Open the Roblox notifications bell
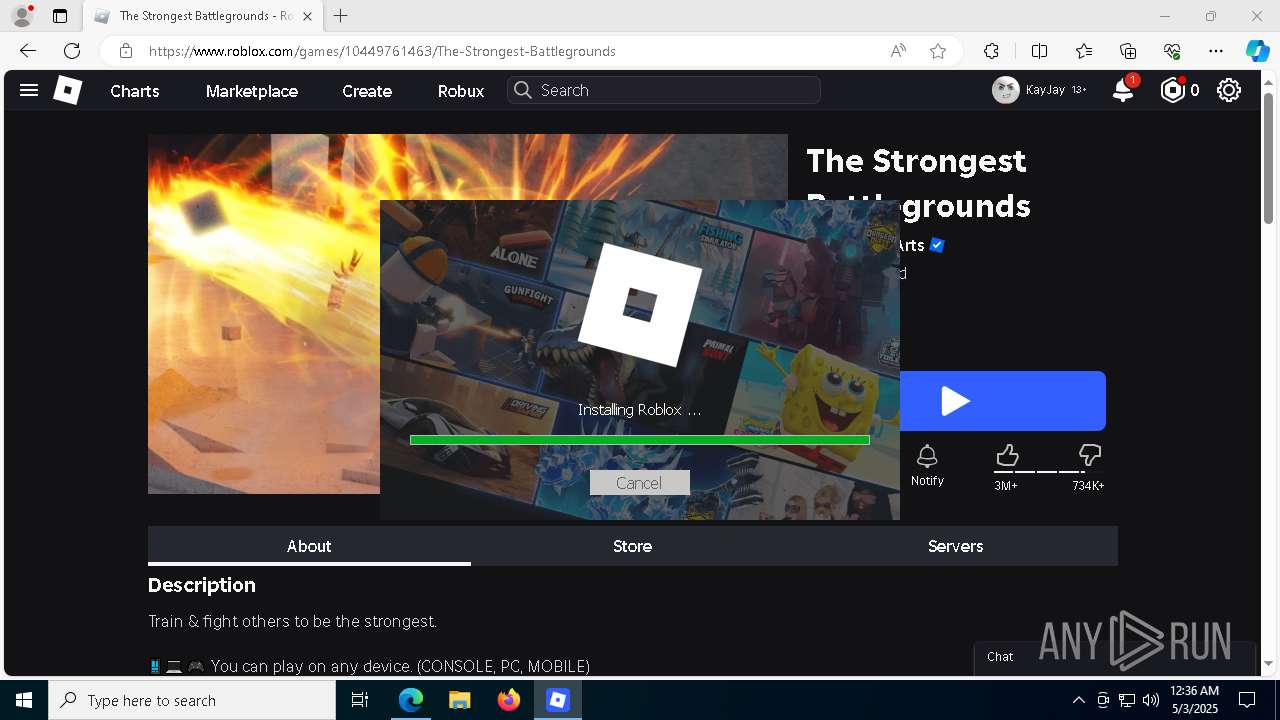This screenshot has height=720, width=1280. (1123, 90)
